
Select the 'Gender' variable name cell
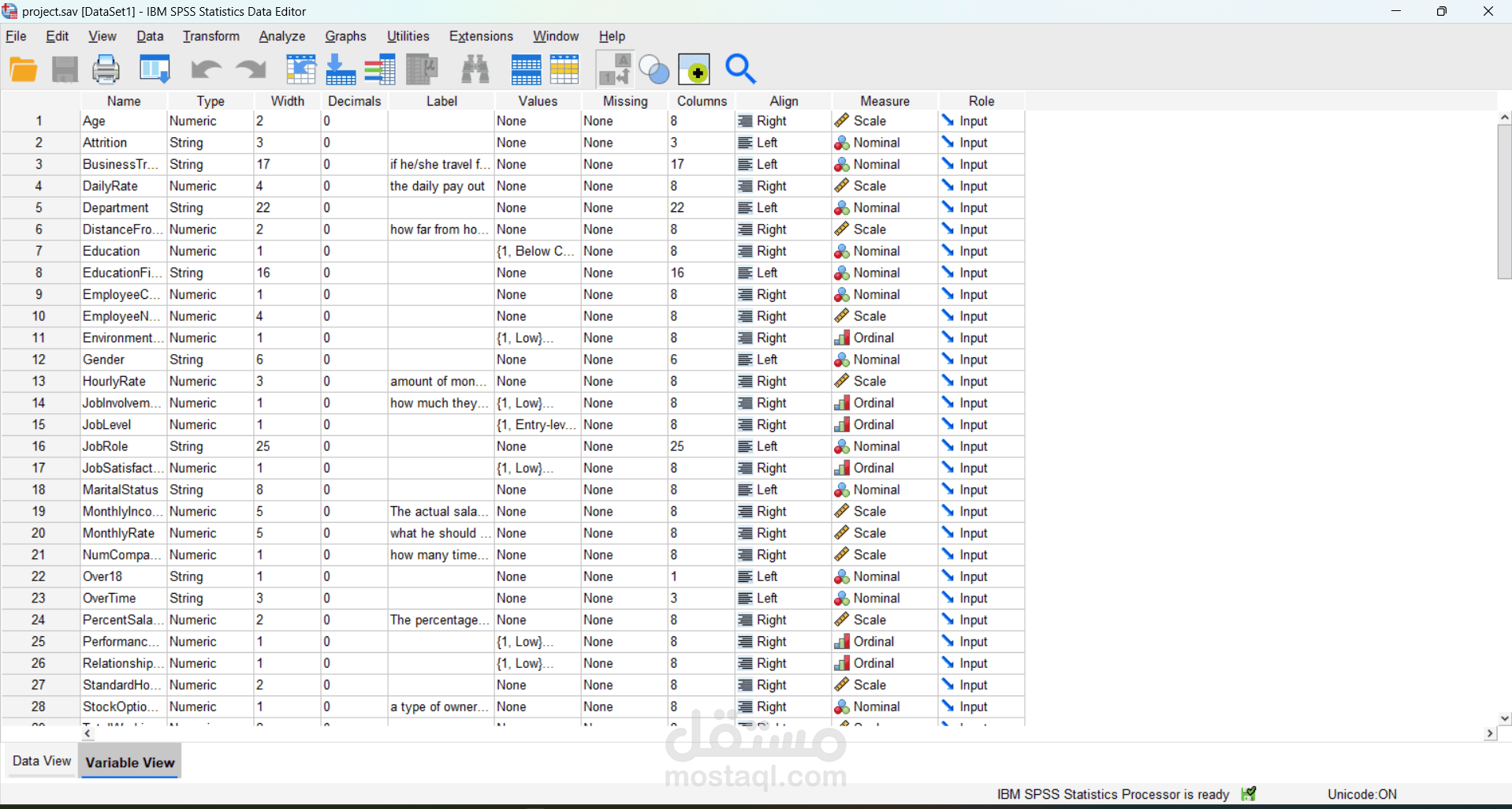click(x=124, y=360)
